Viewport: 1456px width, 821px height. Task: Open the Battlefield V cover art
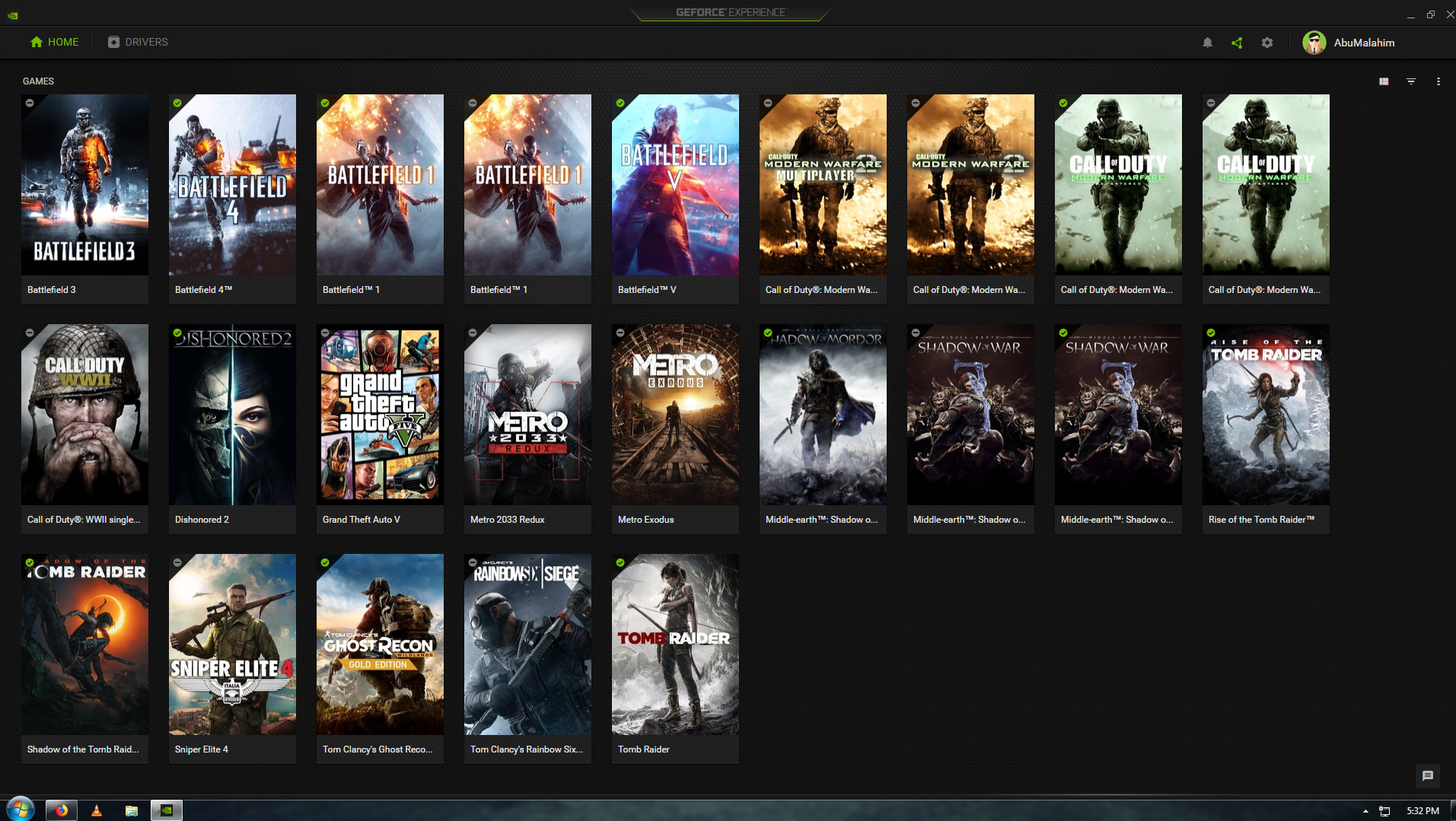(675, 185)
